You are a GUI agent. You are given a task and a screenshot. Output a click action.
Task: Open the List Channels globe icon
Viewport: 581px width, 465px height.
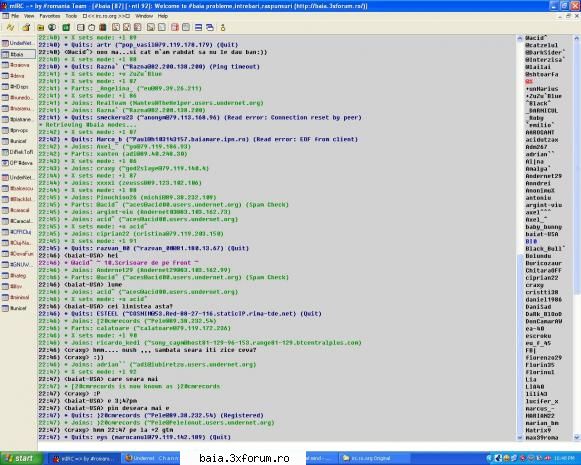tap(52, 27)
